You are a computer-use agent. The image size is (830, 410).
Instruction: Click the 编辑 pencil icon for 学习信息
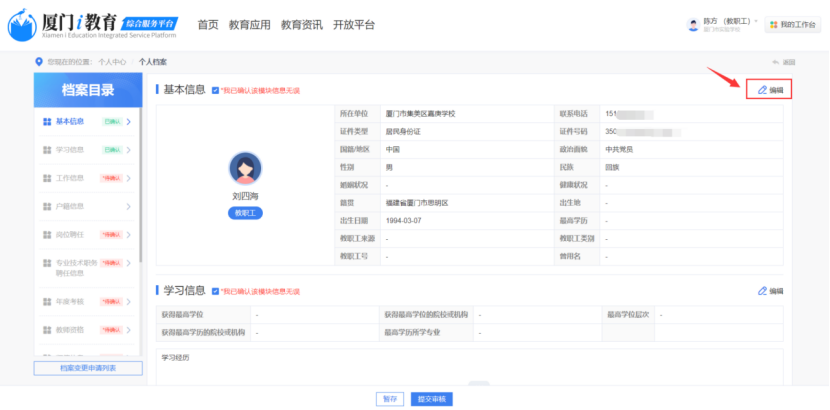(762, 291)
